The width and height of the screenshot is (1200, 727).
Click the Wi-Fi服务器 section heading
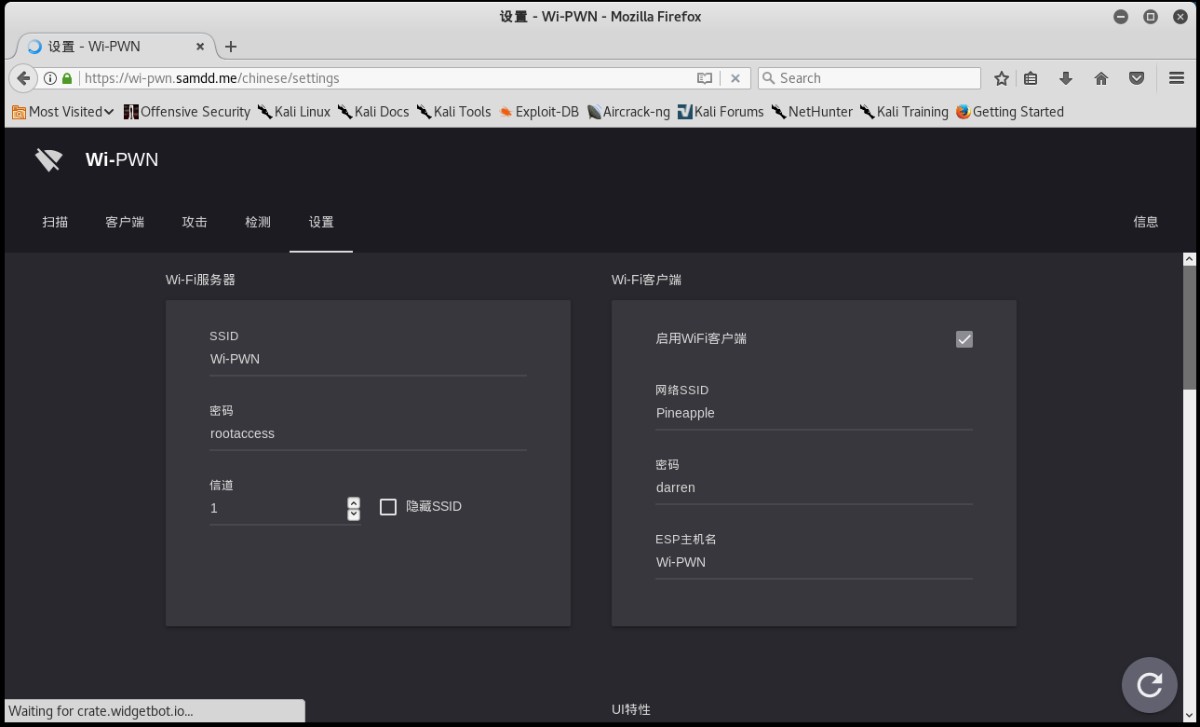(x=201, y=280)
